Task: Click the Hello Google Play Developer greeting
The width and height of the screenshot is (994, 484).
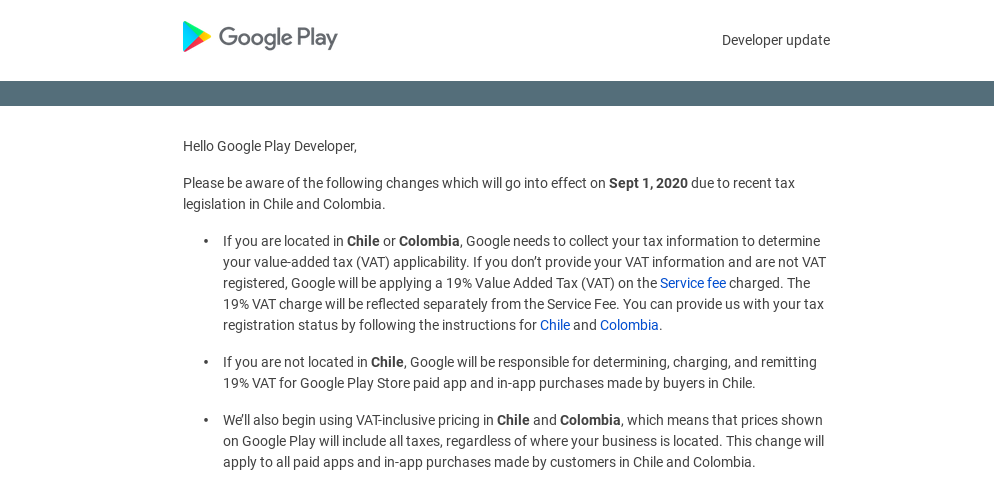Action: tap(270, 147)
